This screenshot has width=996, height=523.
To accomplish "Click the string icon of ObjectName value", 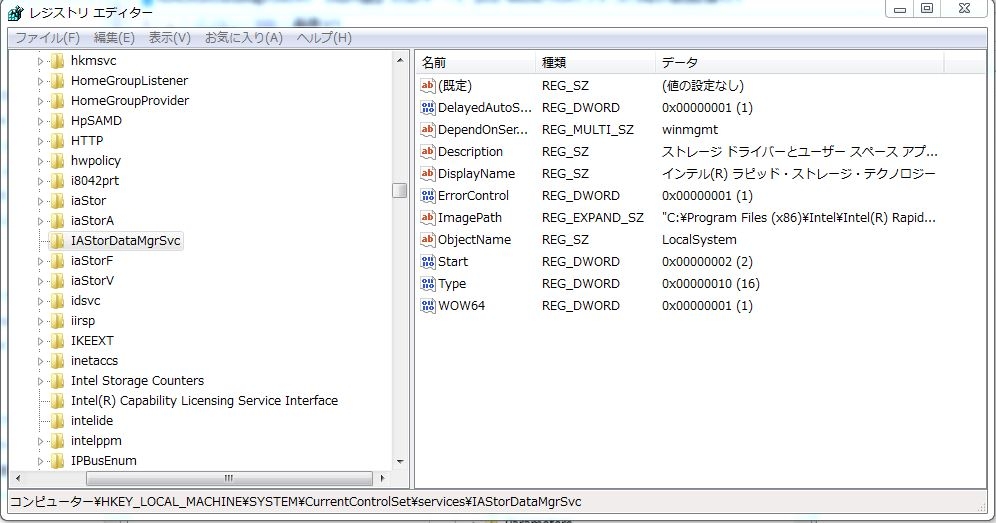I will point(427,240).
